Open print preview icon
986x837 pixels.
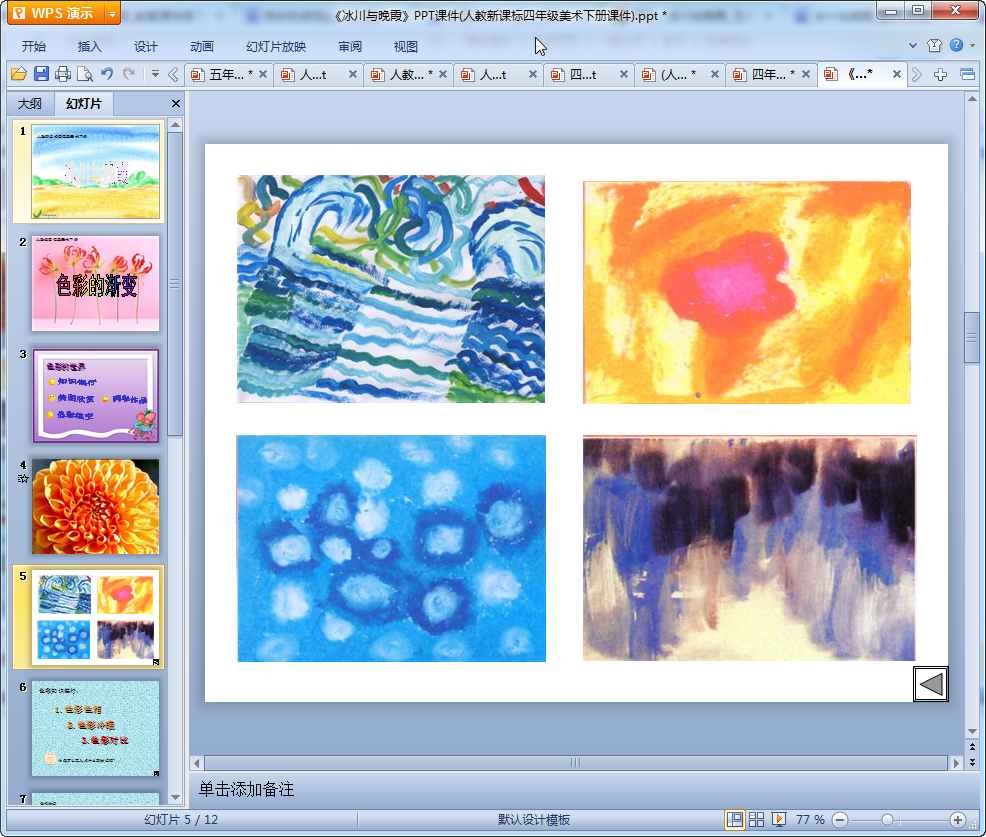(85, 74)
